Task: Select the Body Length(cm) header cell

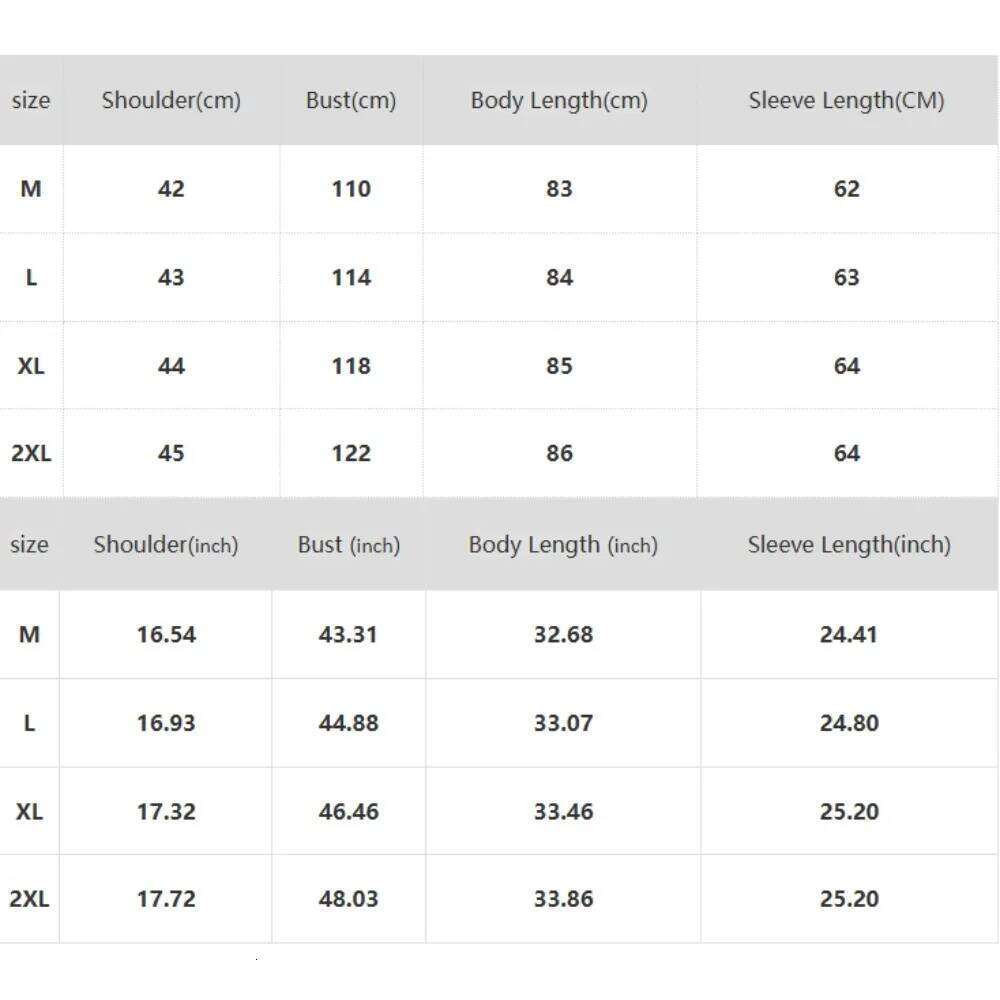Action: coord(559,100)
